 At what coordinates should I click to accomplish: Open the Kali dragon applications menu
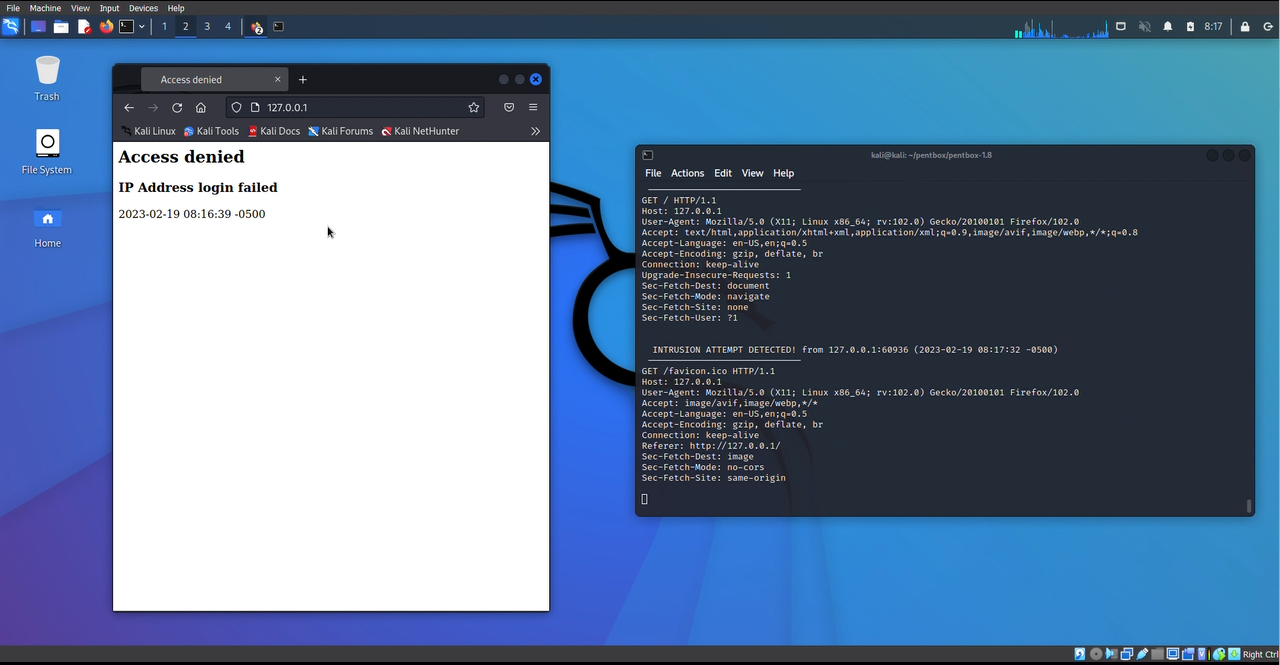click(11, 27)
